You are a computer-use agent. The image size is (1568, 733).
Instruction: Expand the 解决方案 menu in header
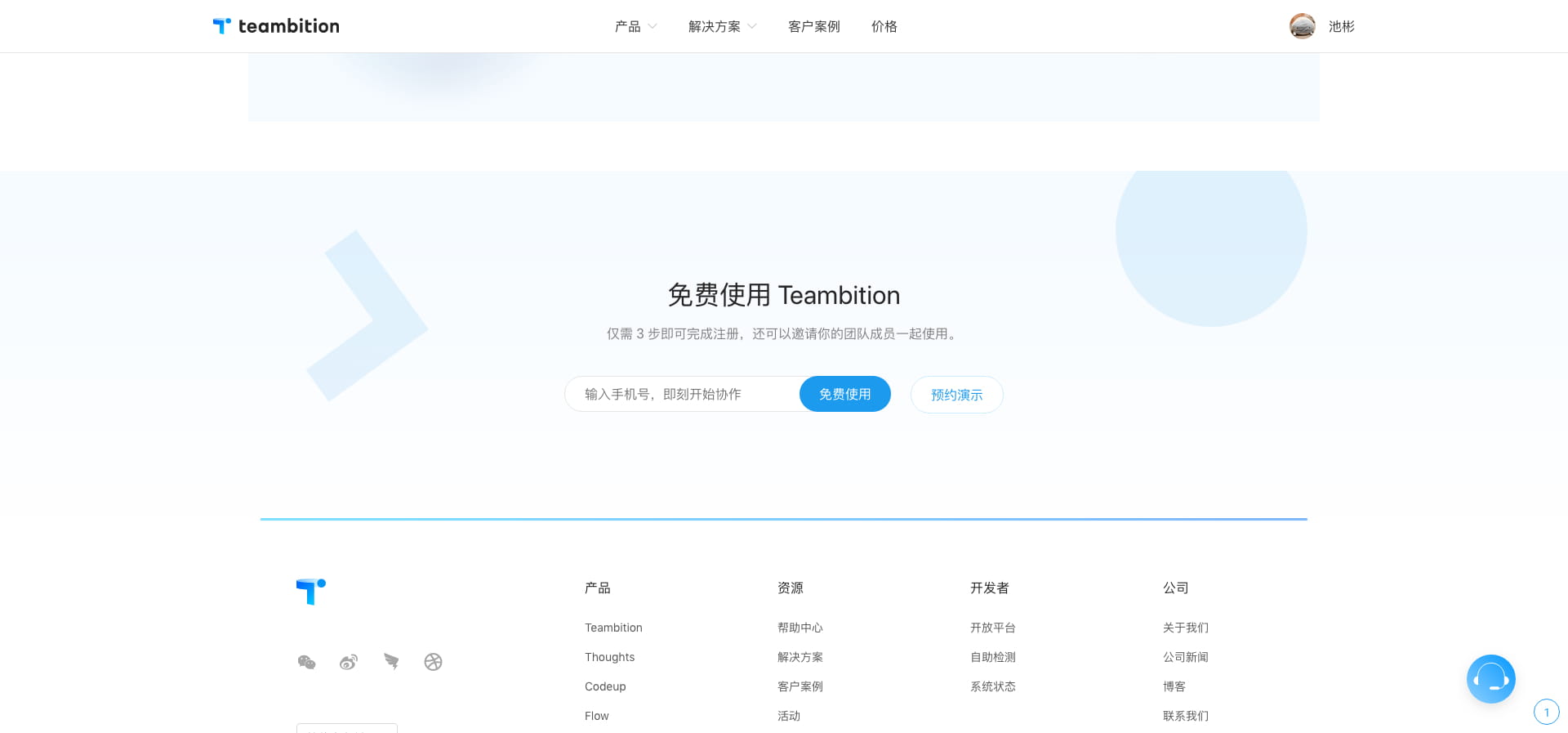[x=722, y=26]
